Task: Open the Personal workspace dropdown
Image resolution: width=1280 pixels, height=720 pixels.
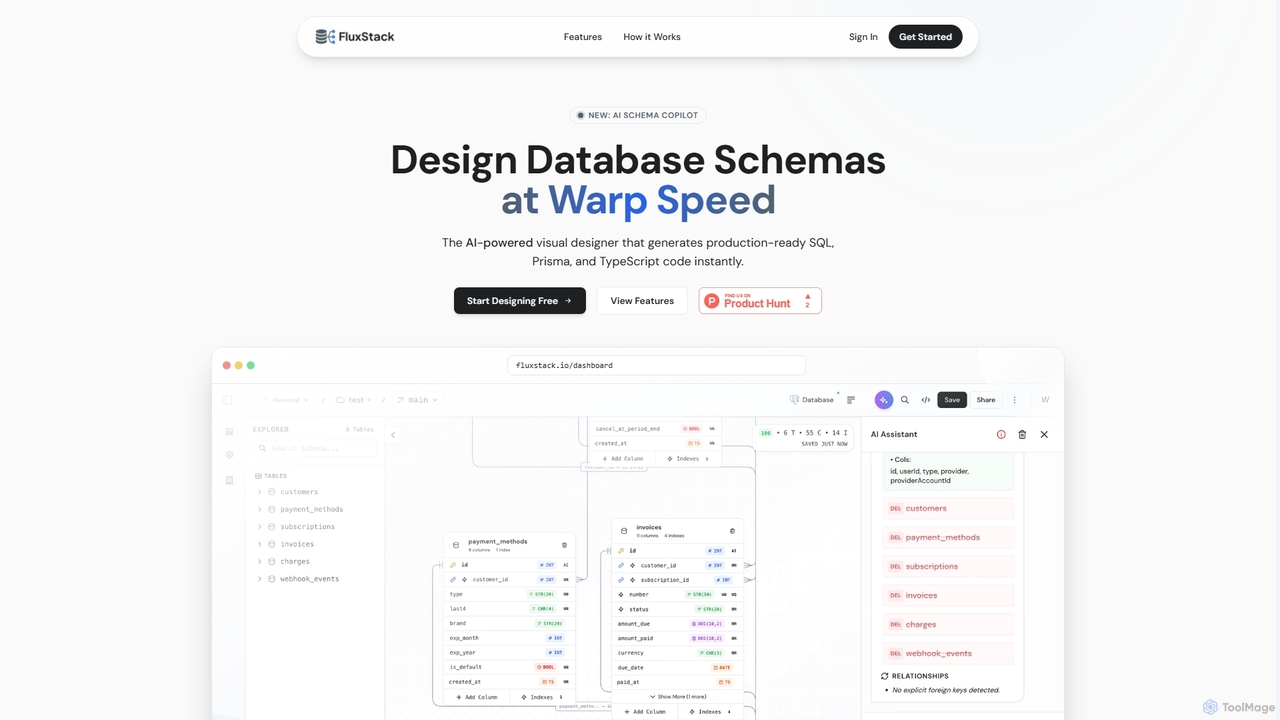Action: point(286,400)
